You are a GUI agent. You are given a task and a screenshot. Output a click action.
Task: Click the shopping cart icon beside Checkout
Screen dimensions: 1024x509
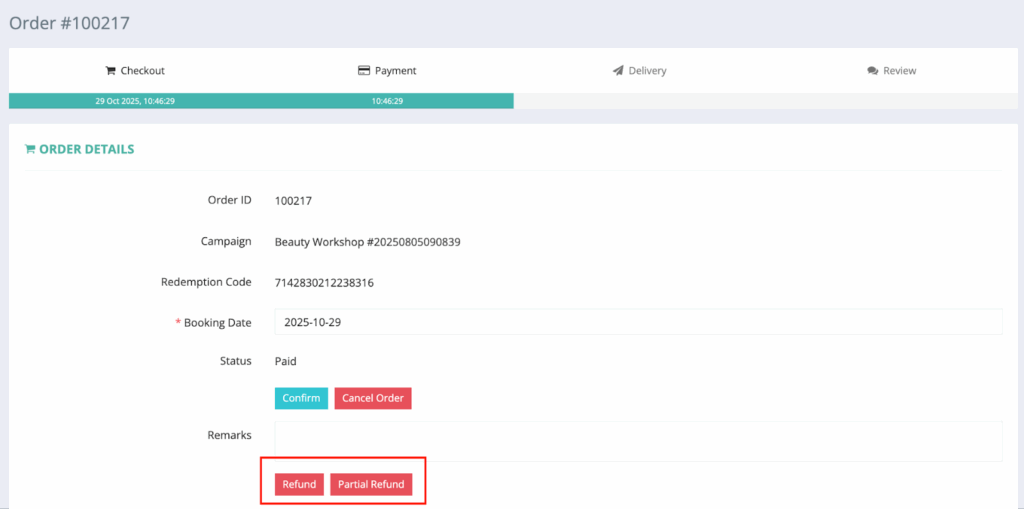coord(111,71)
